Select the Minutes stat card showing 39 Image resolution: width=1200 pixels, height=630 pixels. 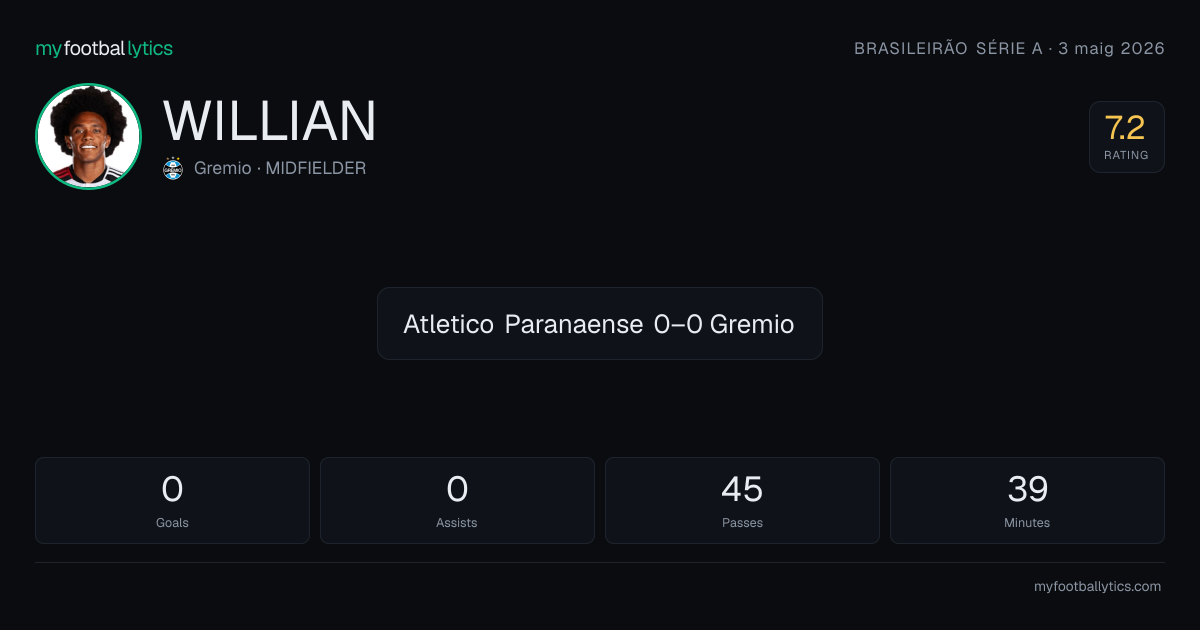click(x=1027, y=500)
